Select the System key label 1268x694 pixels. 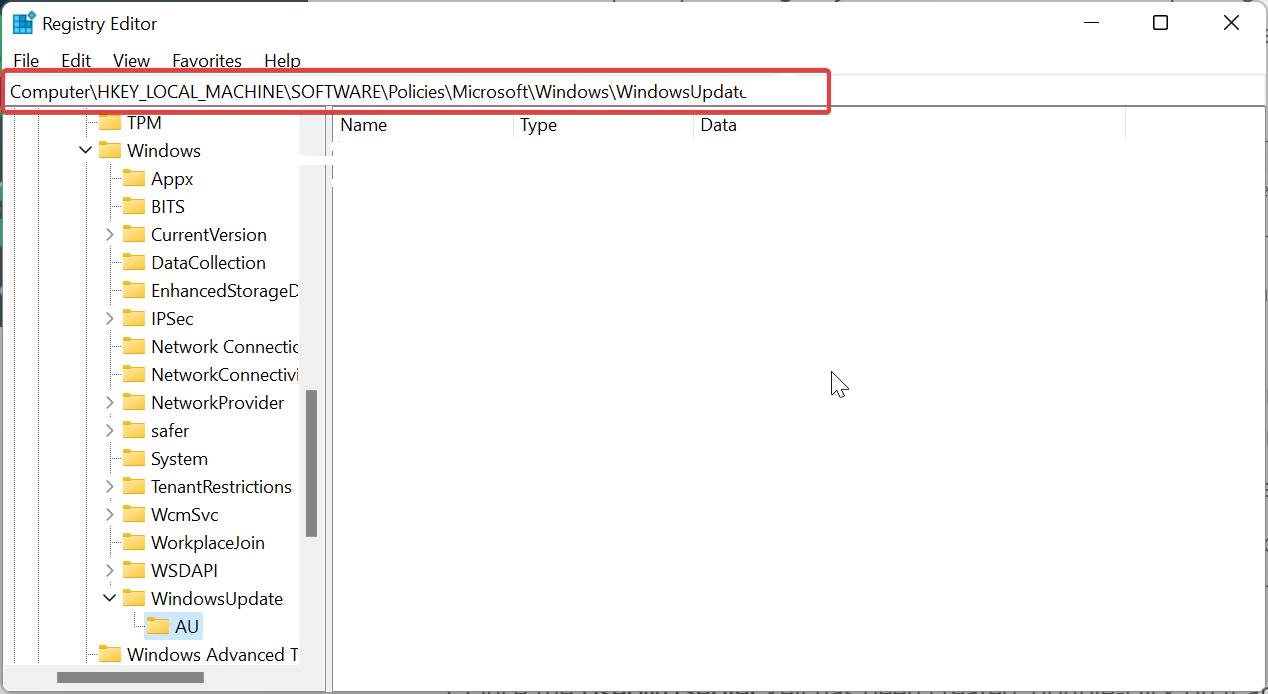pyautogui.click(x=179, y=459)
